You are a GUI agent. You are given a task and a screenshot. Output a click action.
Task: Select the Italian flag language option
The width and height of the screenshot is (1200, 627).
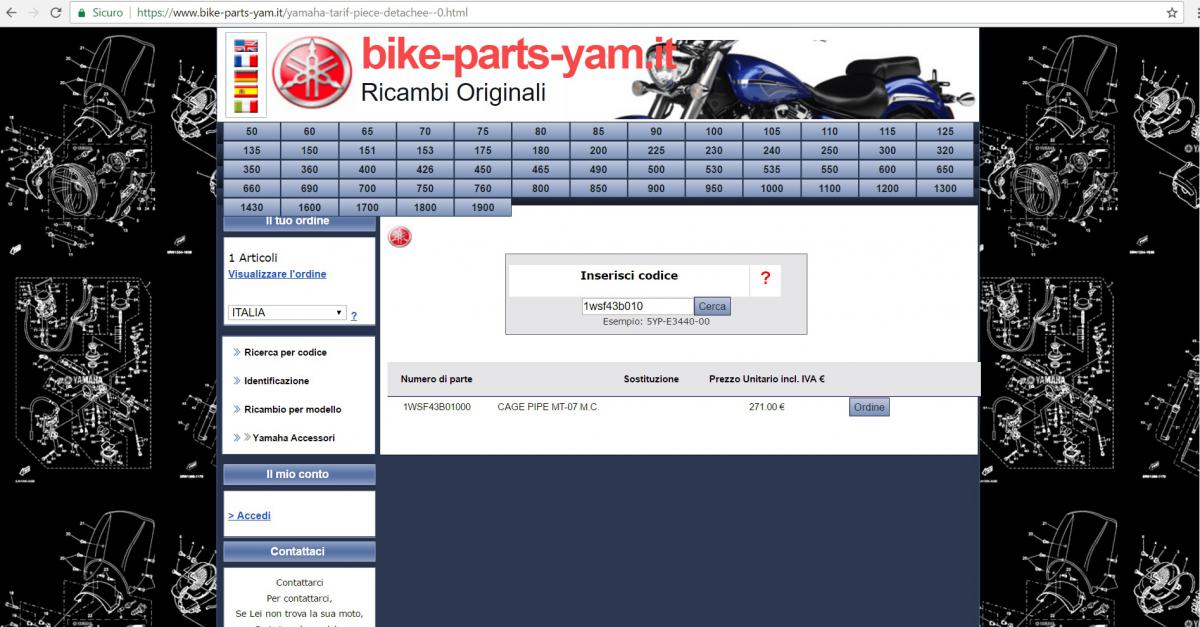coord(245,106)
